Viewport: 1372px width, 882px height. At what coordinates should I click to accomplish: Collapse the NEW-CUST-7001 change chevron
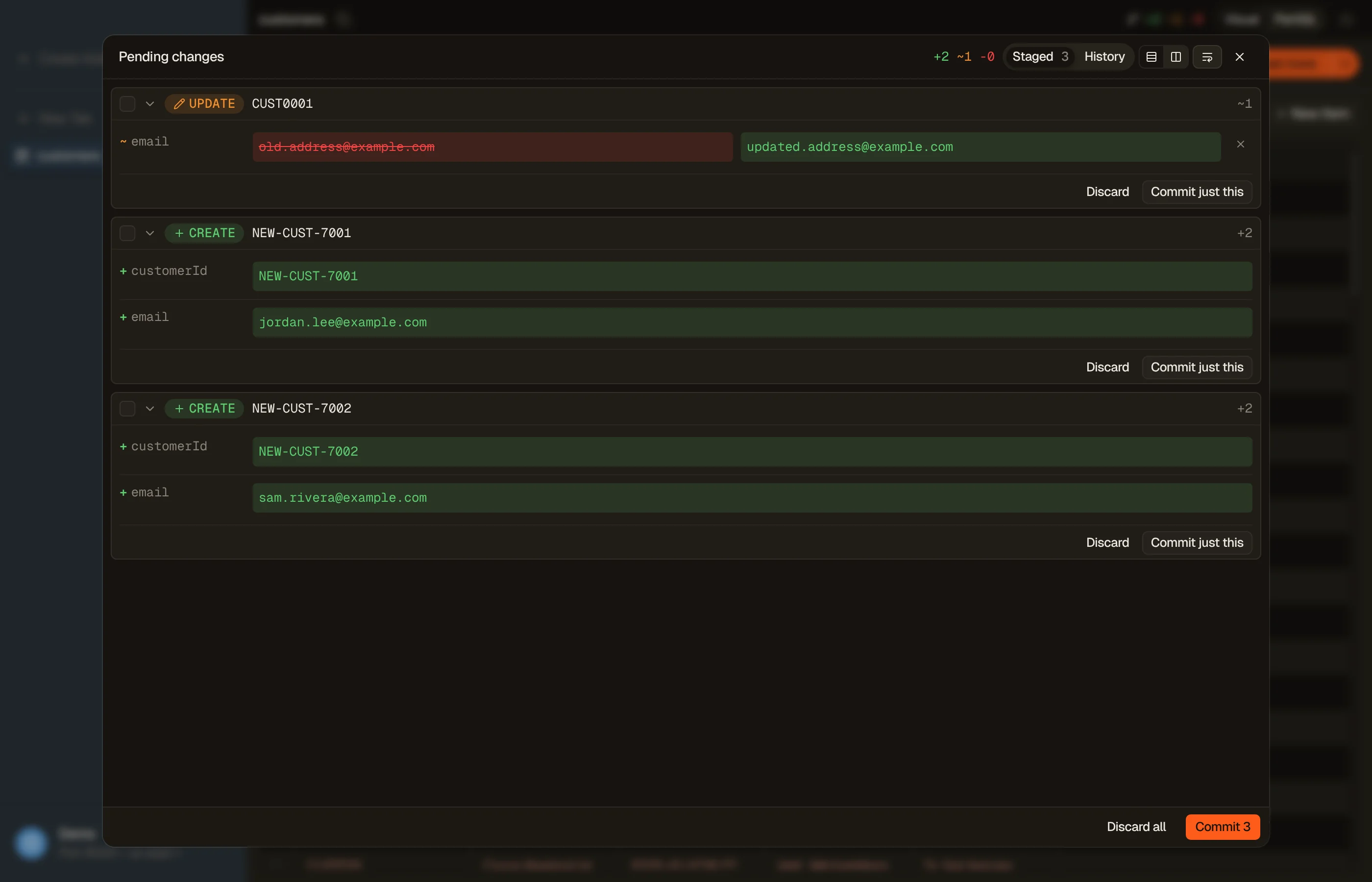pos(150,233)
